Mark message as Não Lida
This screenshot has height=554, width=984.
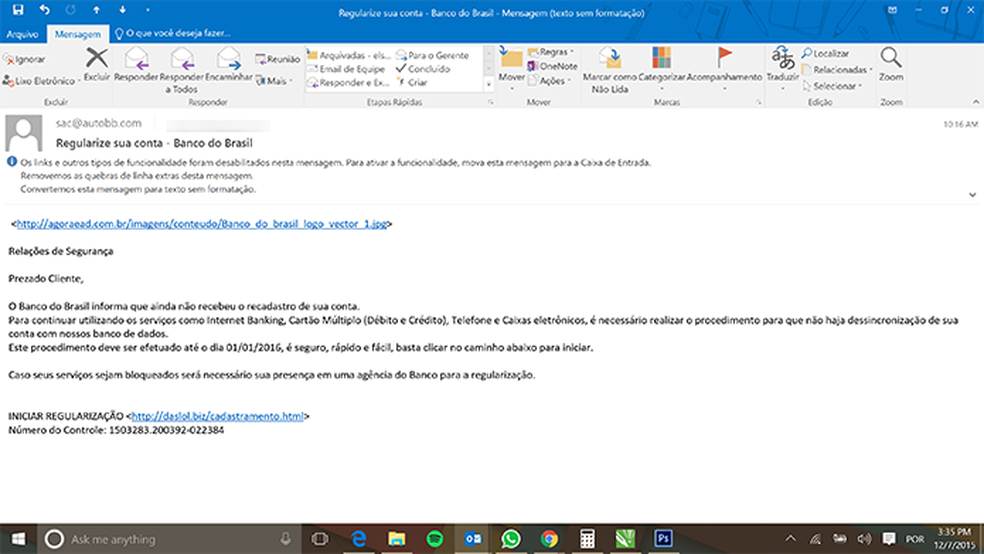pos(609,70)
